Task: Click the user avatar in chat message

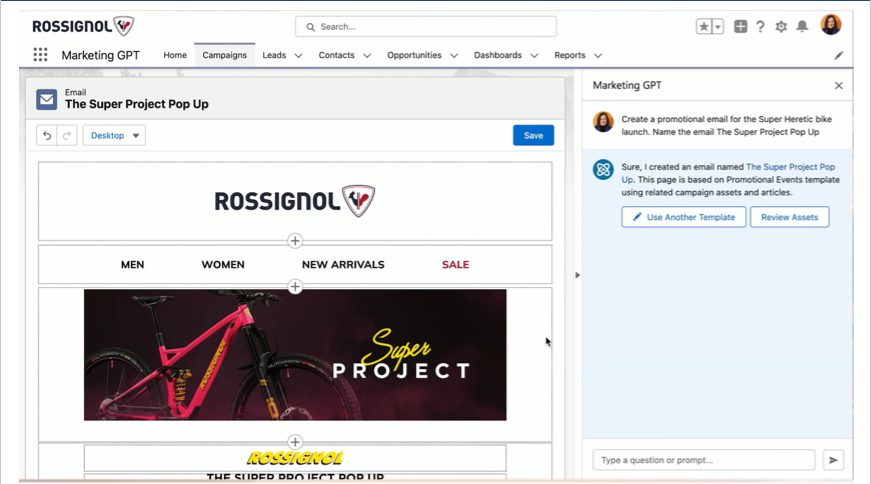Action: pos(603,121)
